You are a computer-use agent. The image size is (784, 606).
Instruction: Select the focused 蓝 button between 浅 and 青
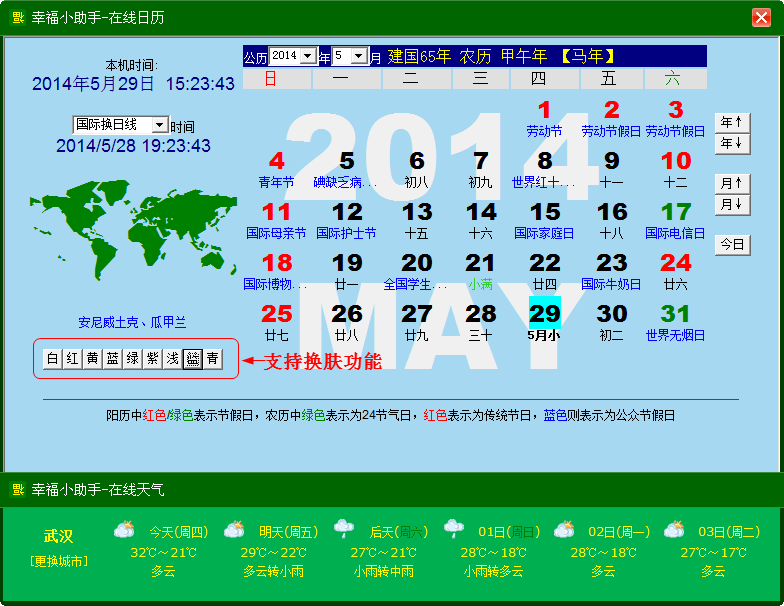(x=192, y=358)
